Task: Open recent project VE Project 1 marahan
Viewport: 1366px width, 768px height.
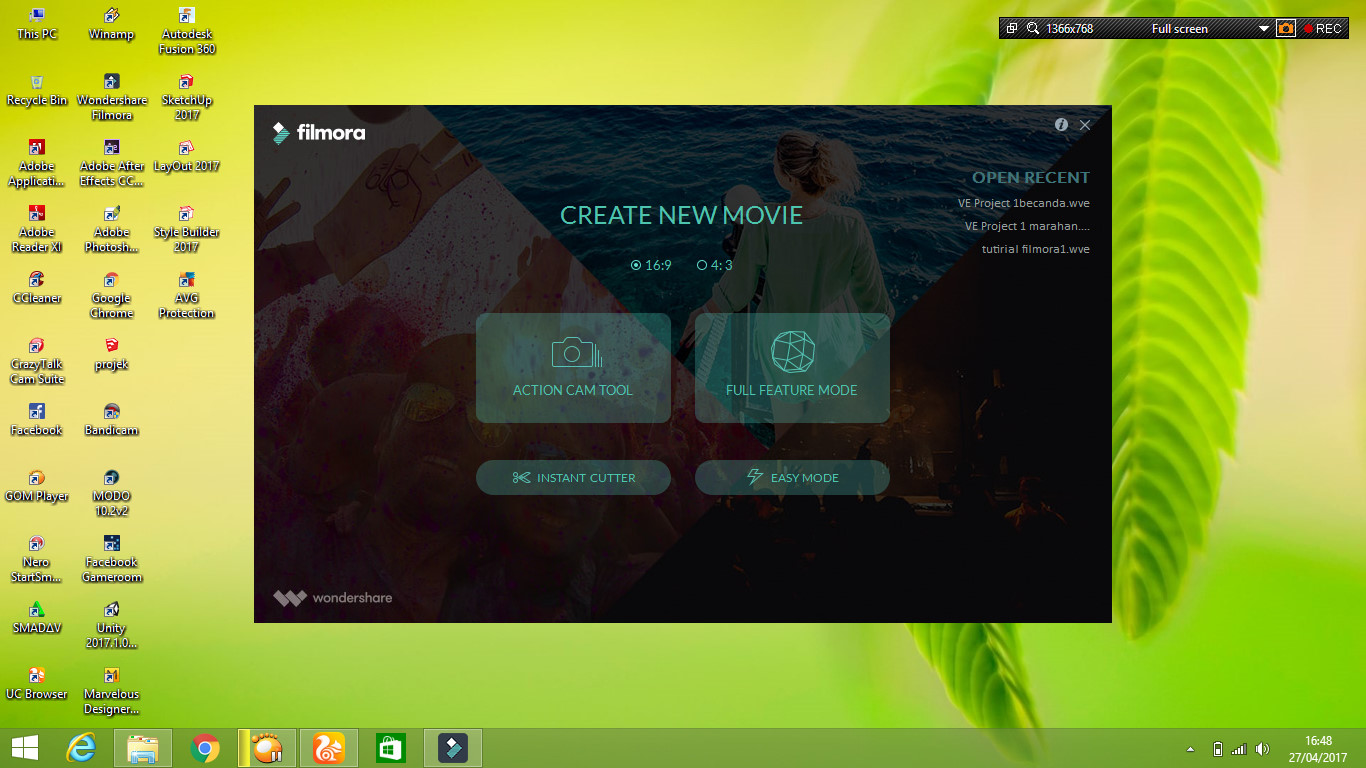Action: tap(1027, 226)
